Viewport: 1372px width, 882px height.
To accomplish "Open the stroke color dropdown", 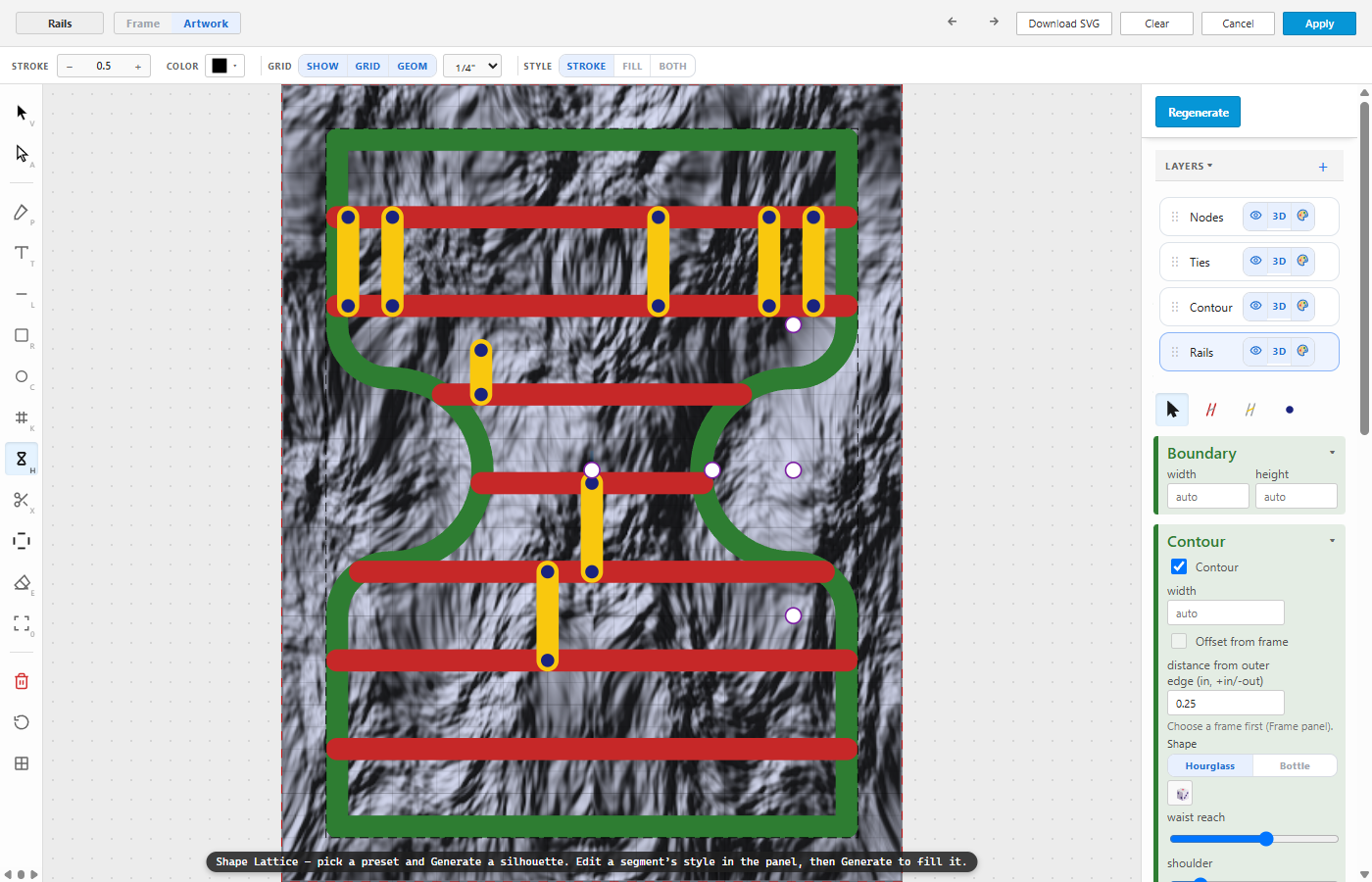I will click(224, 66).
